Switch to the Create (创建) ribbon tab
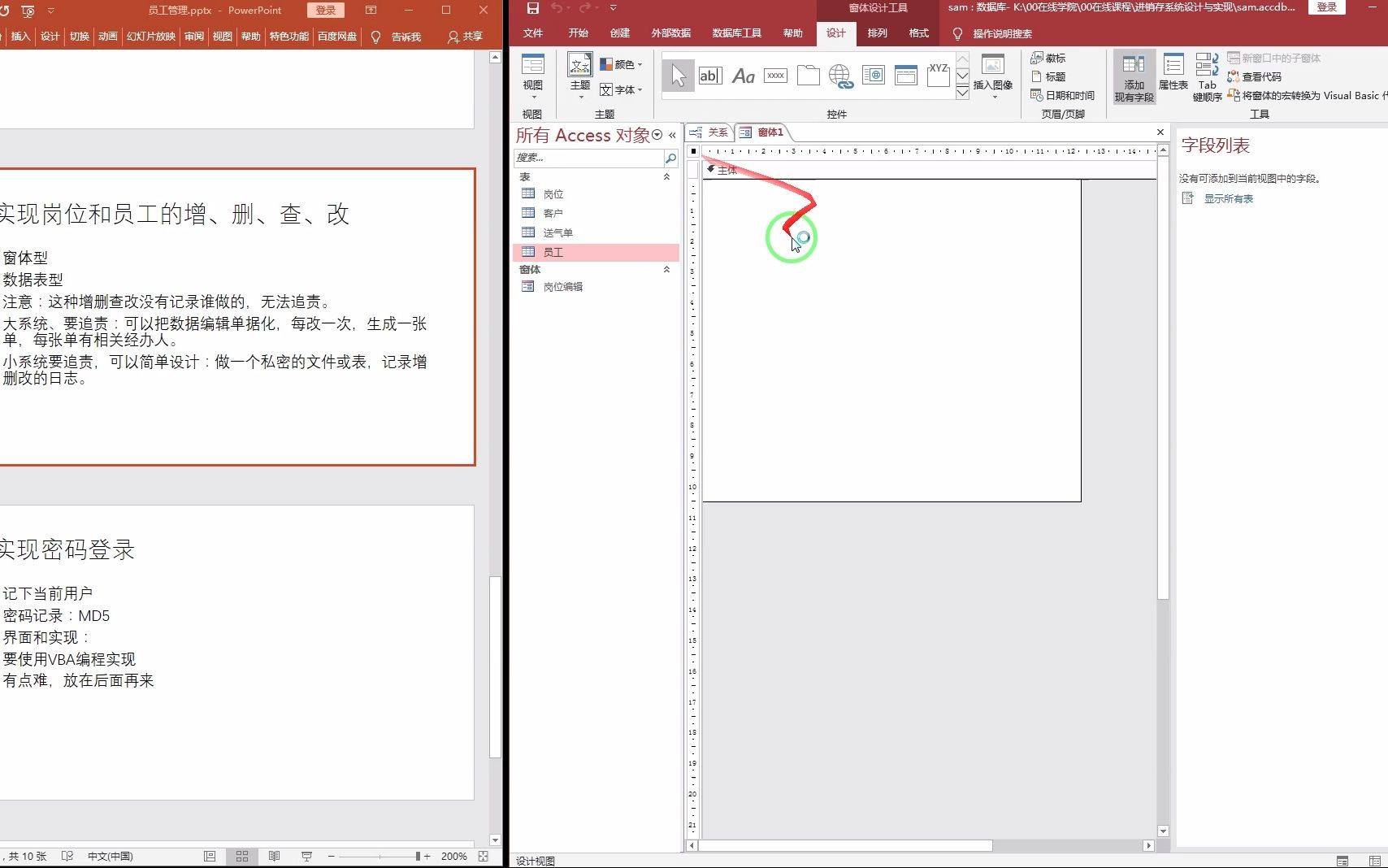Screen dimensions: 1388x868 click(620, 33)
